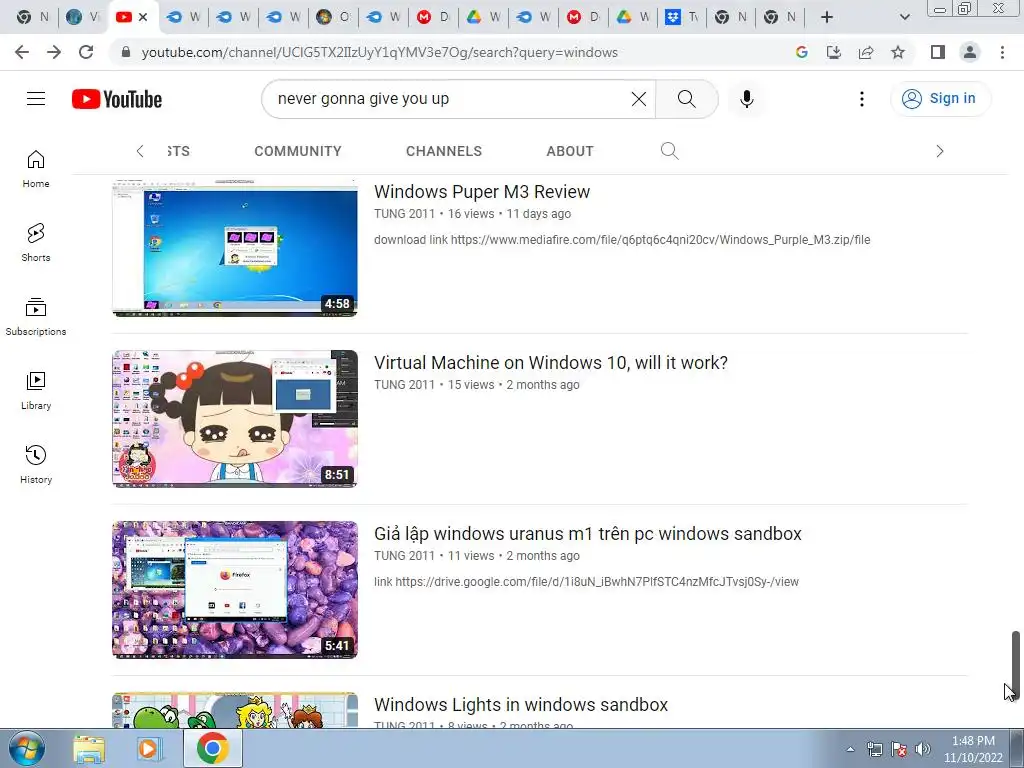1024x768 pixels.
Task: Click the mediafire download link description
Action: (x=622, y=240)
